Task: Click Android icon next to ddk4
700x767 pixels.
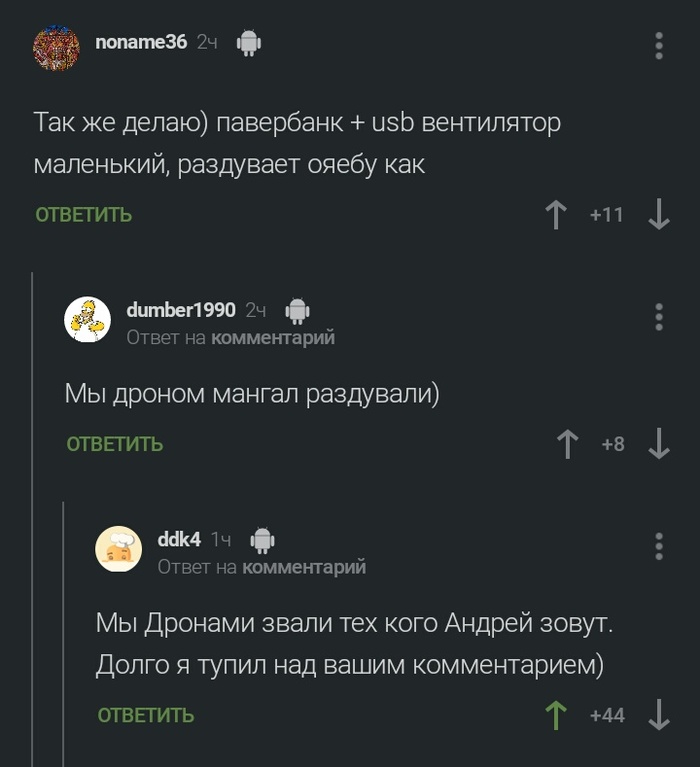Action: click(262, 540)
